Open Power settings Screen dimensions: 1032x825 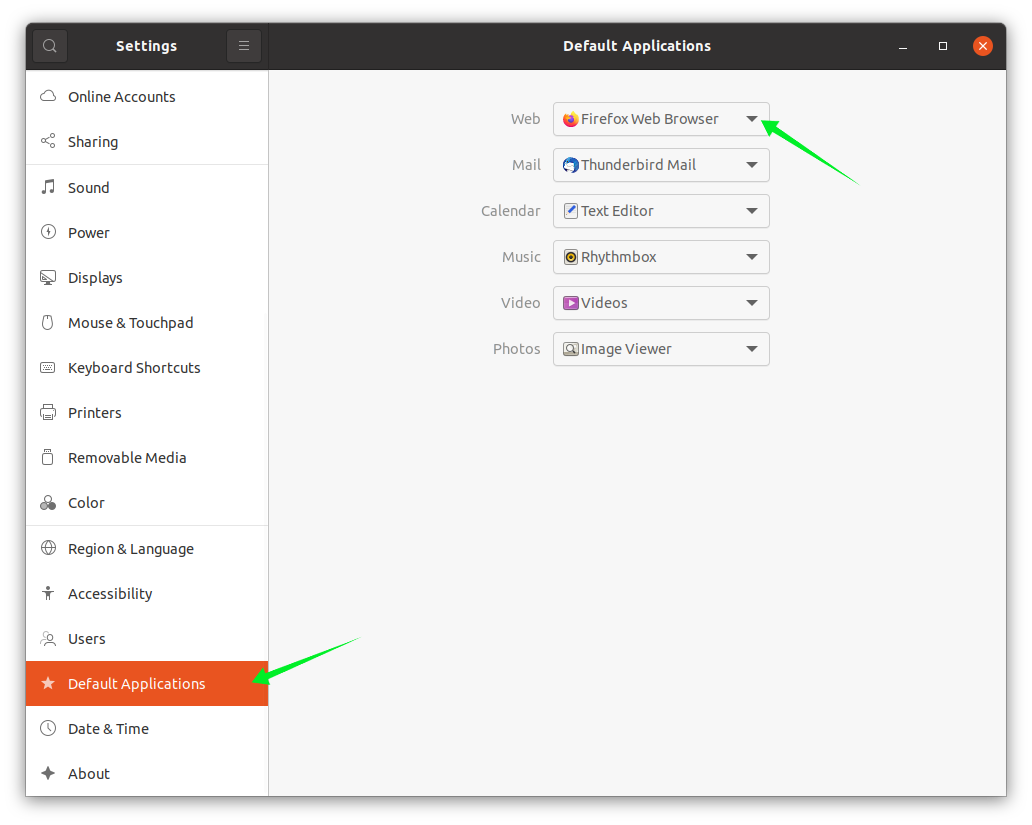[147, 232]
